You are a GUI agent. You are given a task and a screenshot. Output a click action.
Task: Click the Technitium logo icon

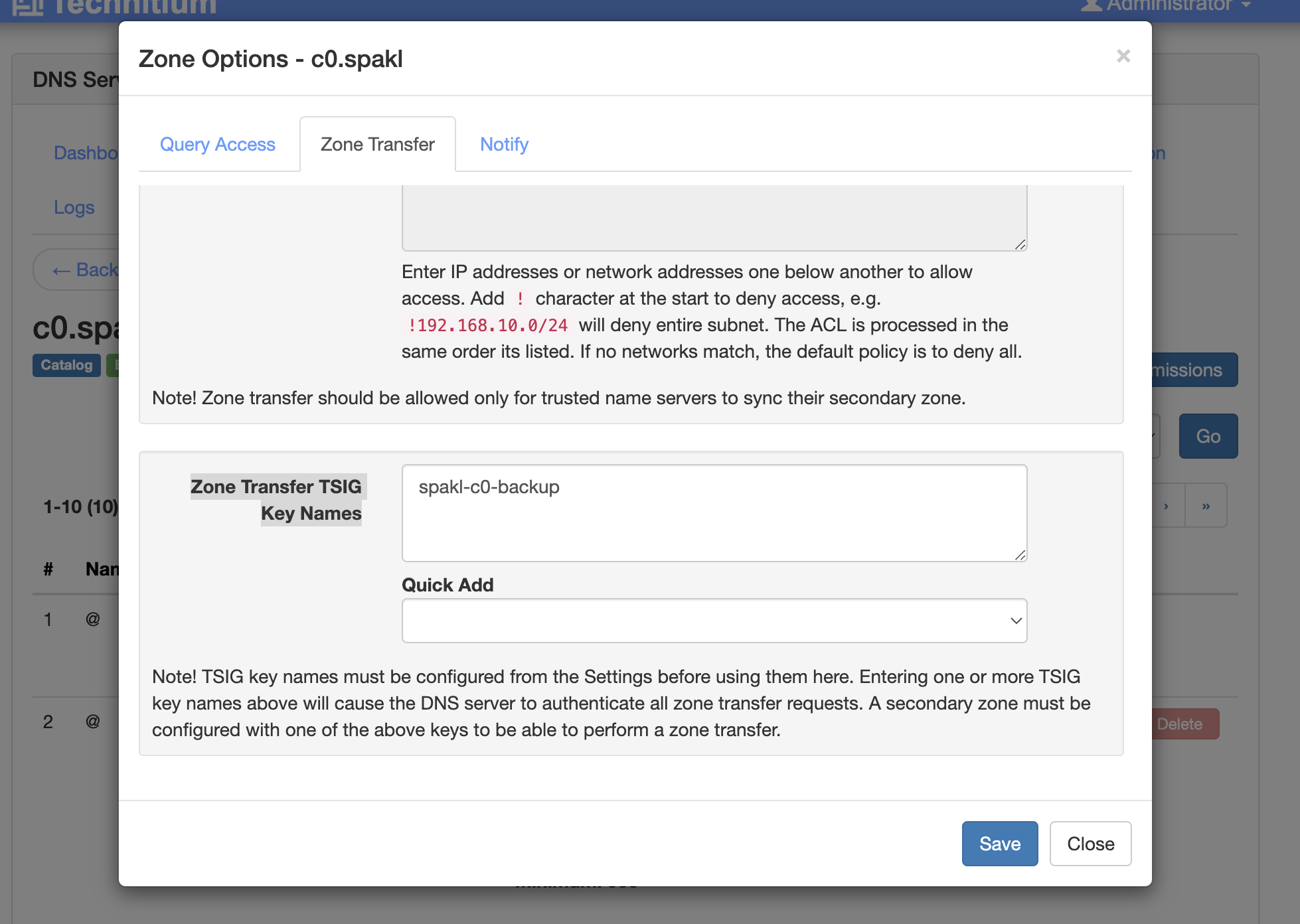[x=28, y=7]
